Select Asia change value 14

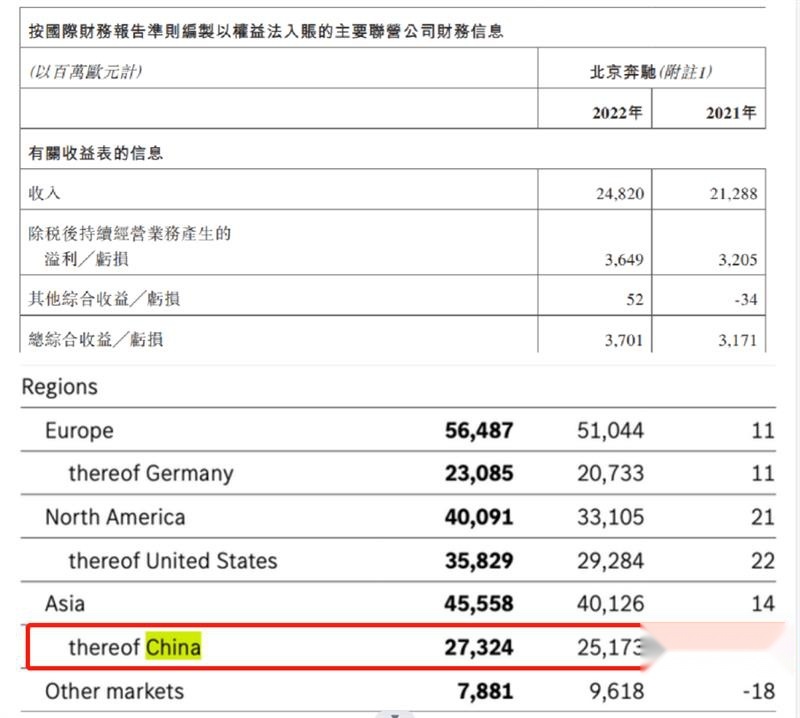tap(763, 604)
